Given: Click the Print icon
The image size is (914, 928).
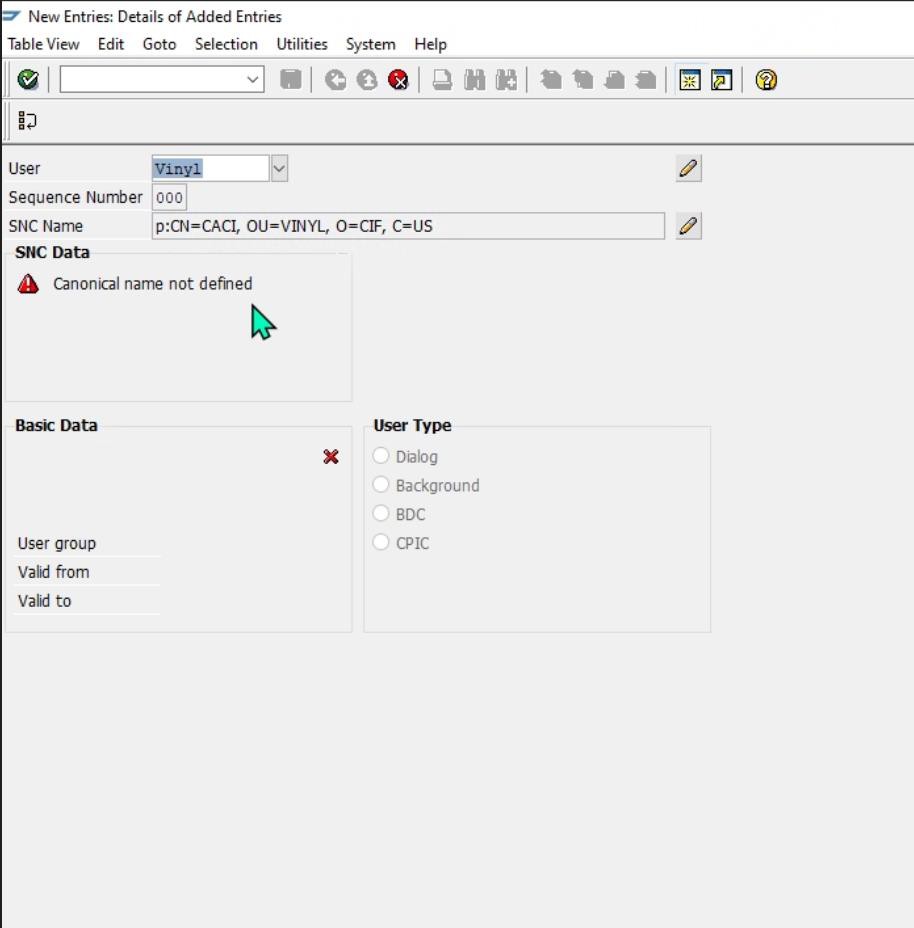Looking at the screenshot, I should tap(442, 80).
